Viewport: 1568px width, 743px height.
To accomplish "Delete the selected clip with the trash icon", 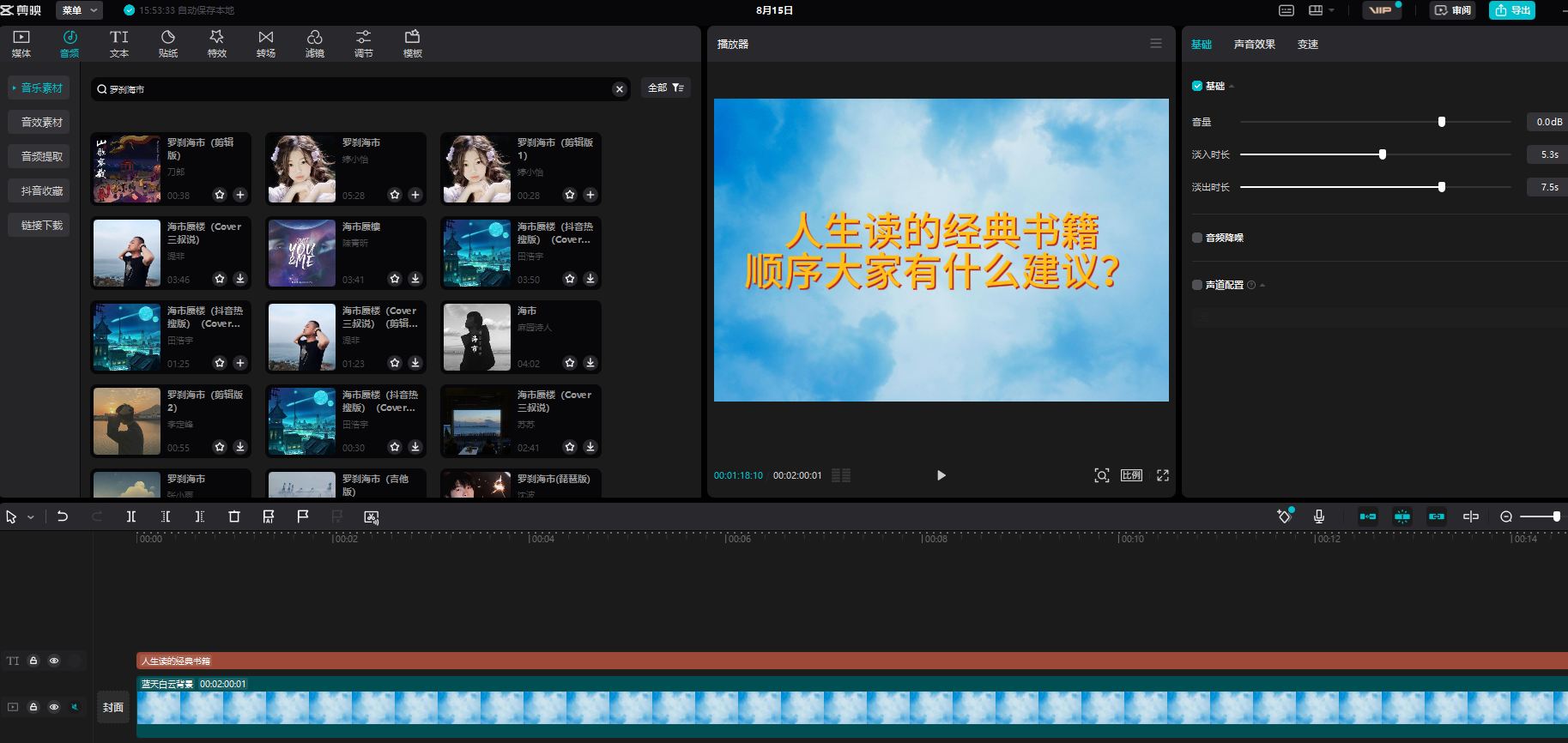I will [234, 516].
